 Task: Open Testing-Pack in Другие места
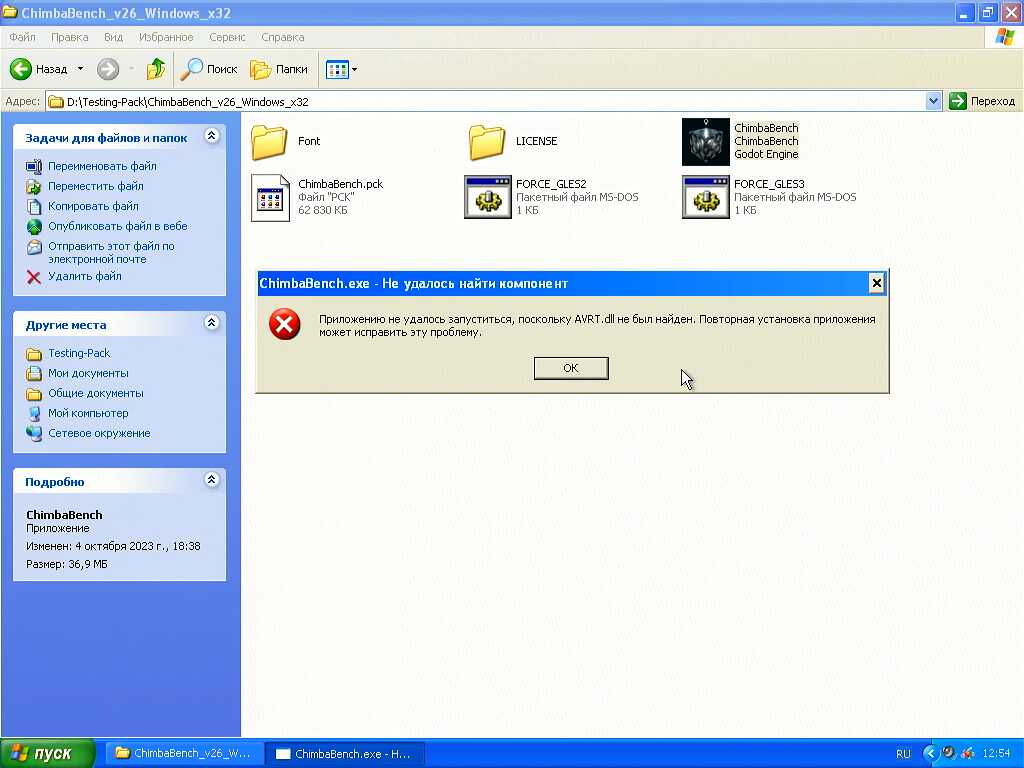point(79,353)
